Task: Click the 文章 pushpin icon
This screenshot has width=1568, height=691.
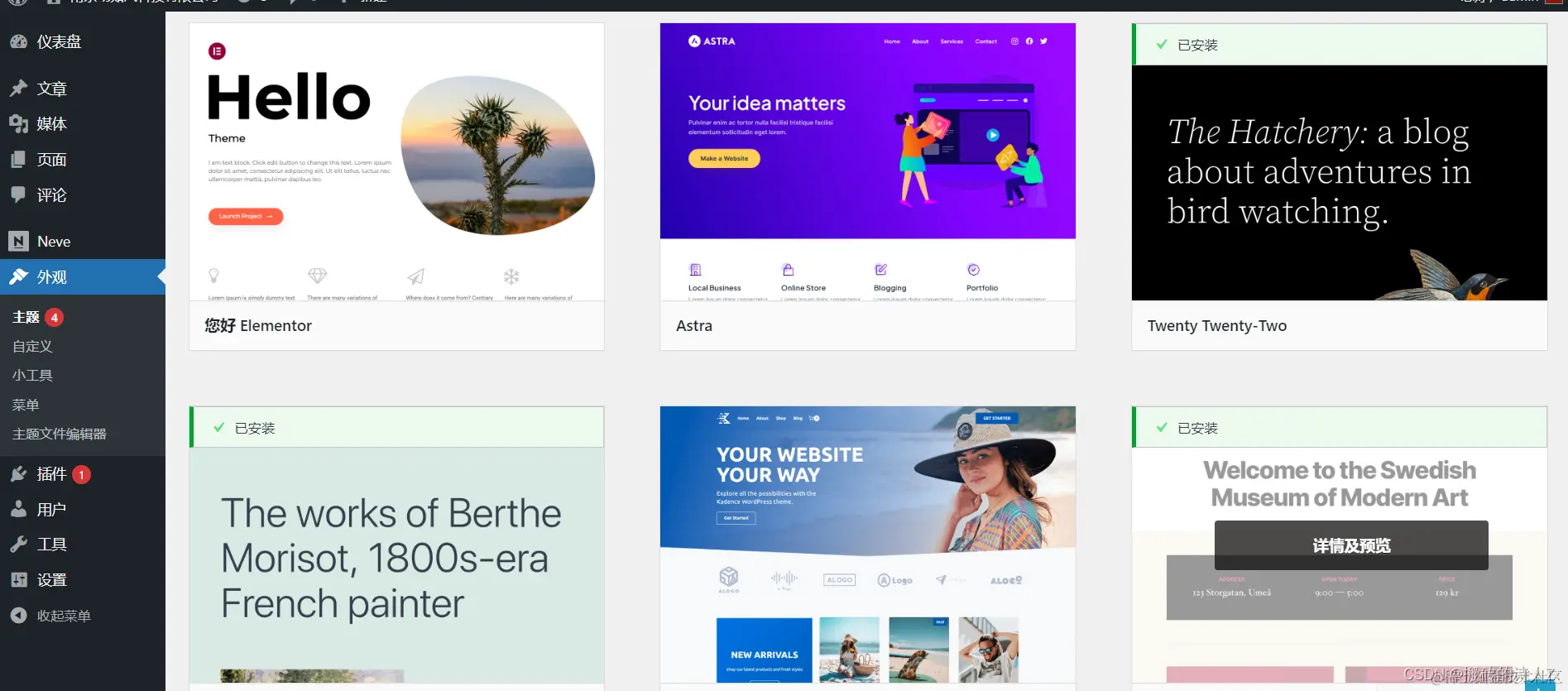Action: click(18, 88)
